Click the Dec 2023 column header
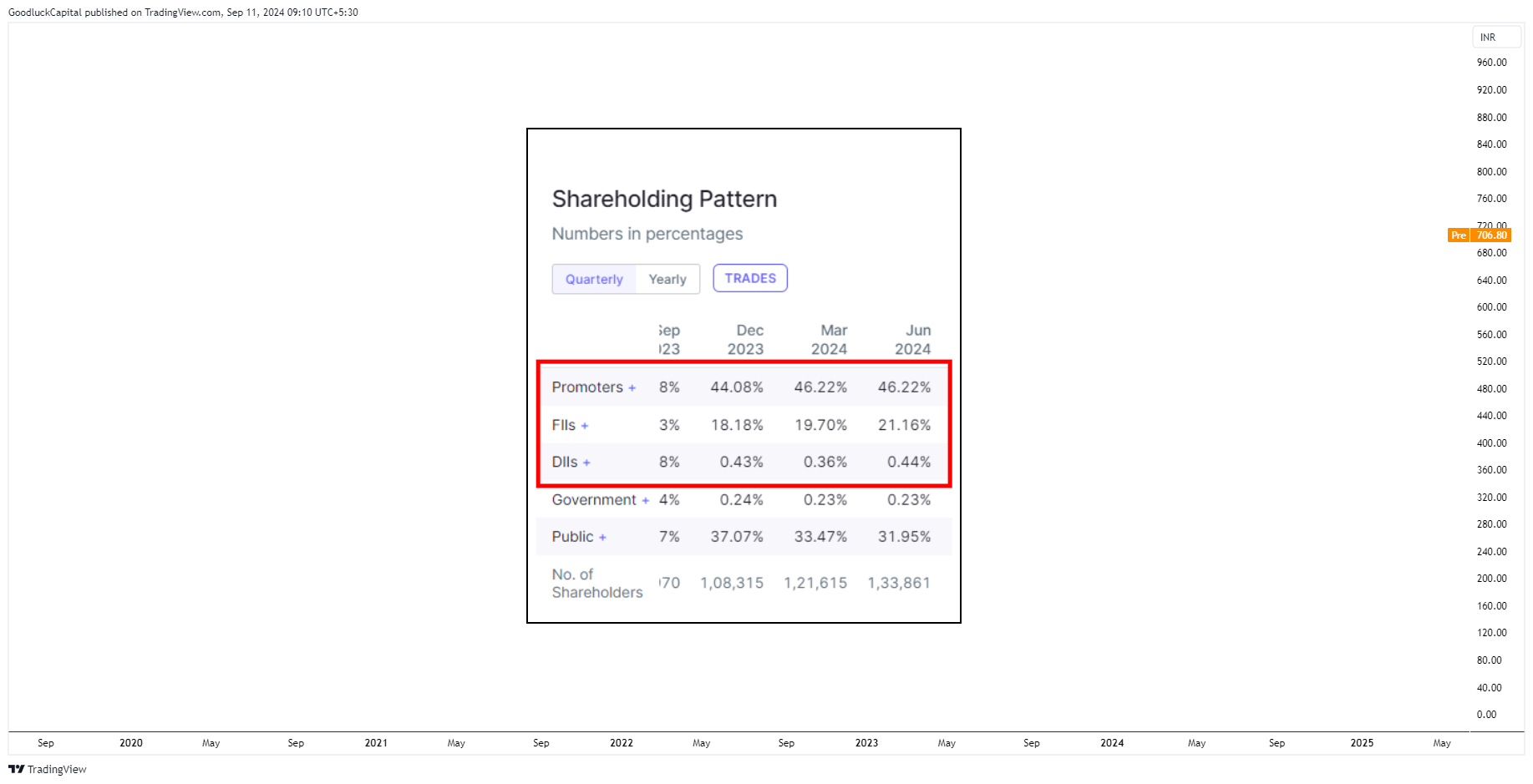Viewport: 1533px width, 784px height. (x=745, y=340)
